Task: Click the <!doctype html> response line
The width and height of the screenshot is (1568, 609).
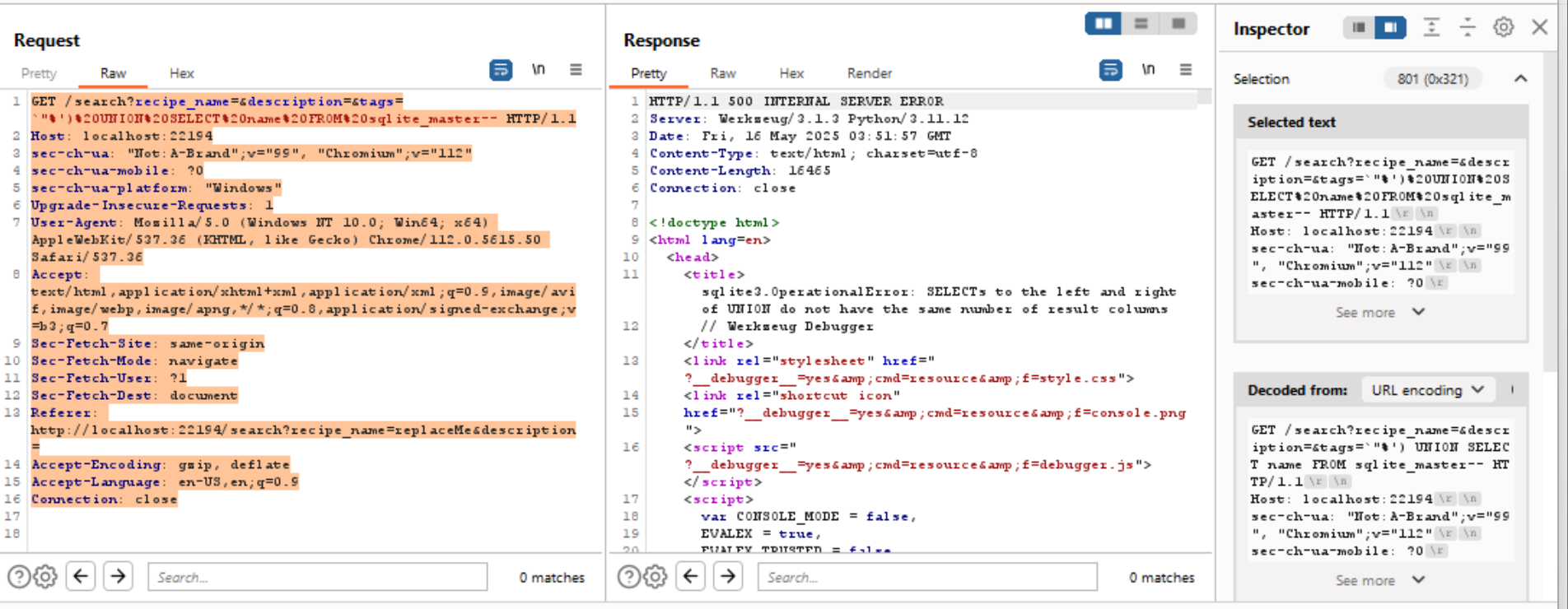Action: point(714,222)
